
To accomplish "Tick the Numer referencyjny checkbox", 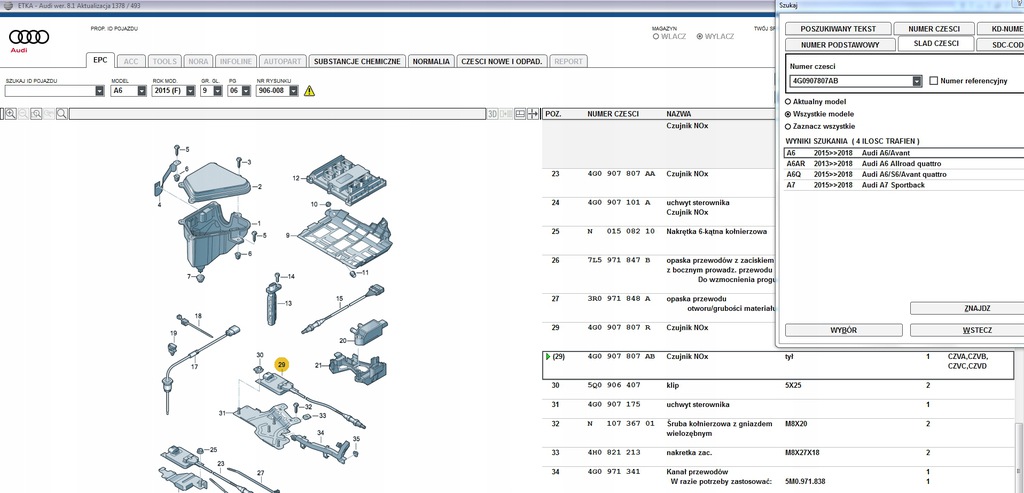I will tap(933, 81).
